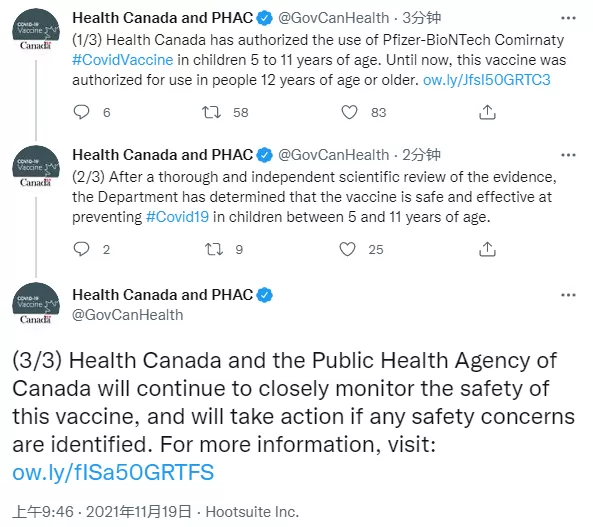Viewport: 593px width, 527px height.
Task: Share the (1/3) tweet via share icon
Action: 487,112
